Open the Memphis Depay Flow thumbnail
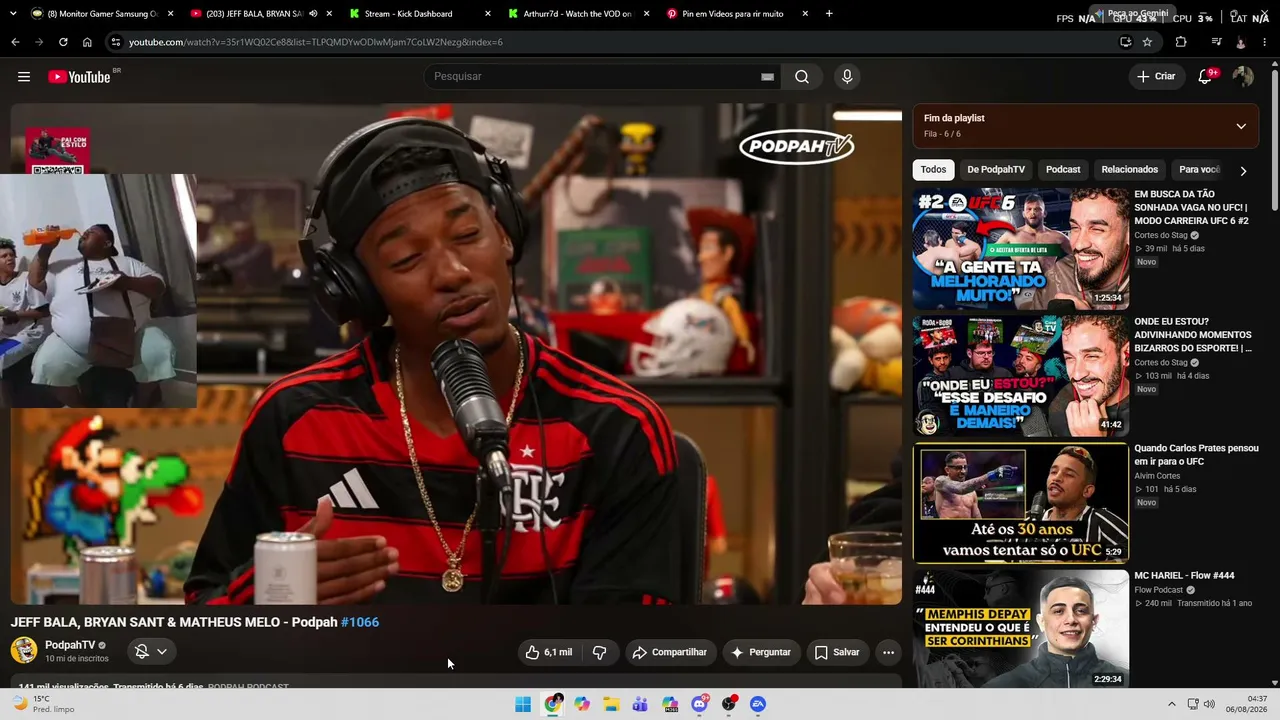The height and width of the screenshot is (720, 1280). (x=1021, y=629)
